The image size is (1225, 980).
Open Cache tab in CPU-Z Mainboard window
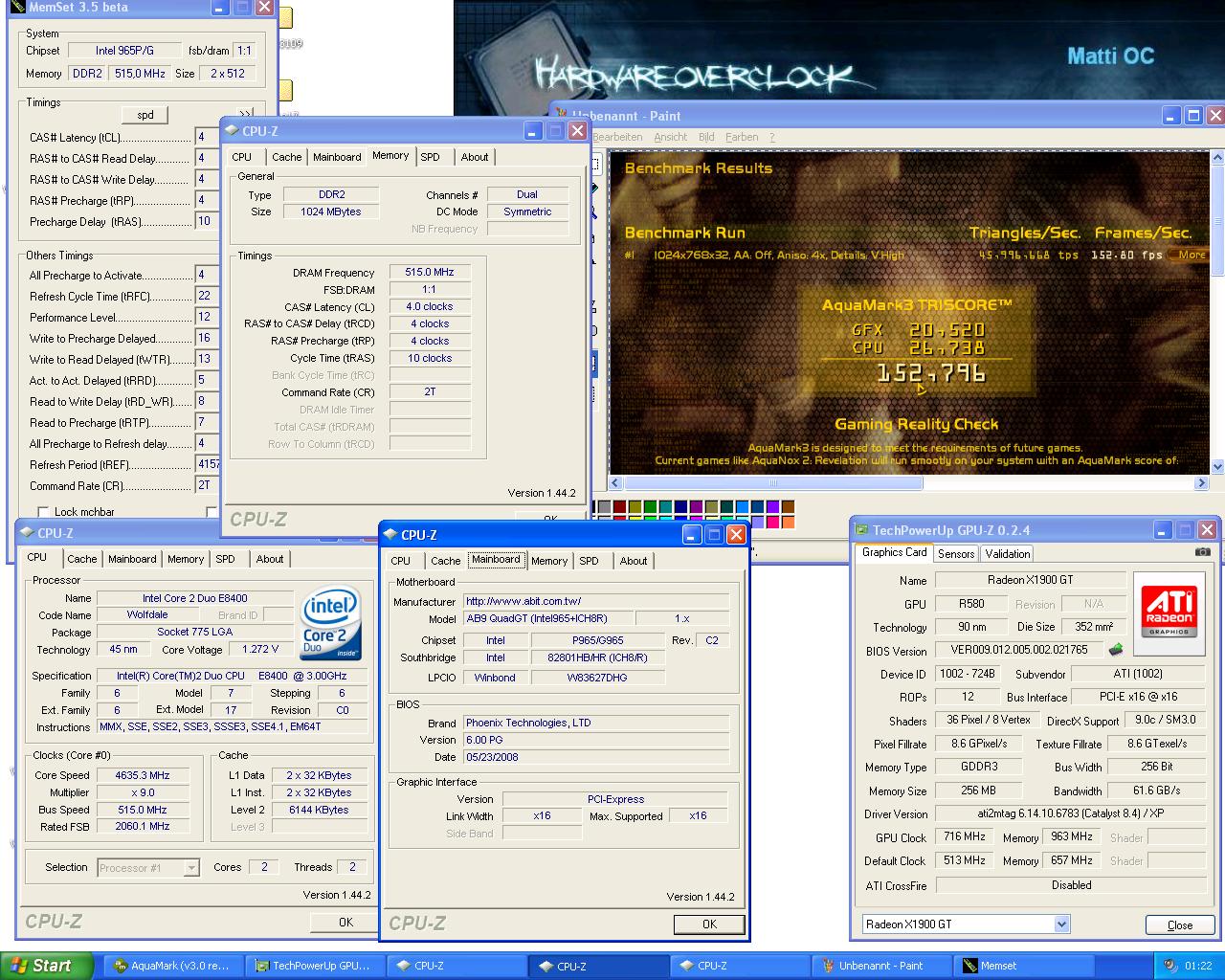[x=446, y=561]
